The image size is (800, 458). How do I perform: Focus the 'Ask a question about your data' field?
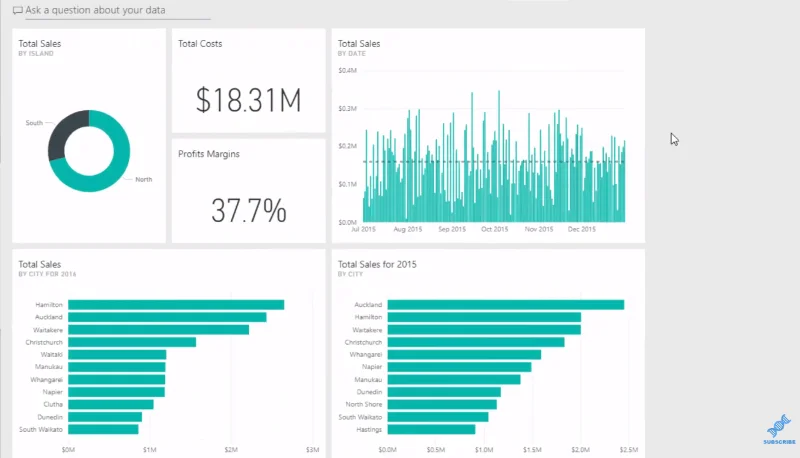click(118, 11)
